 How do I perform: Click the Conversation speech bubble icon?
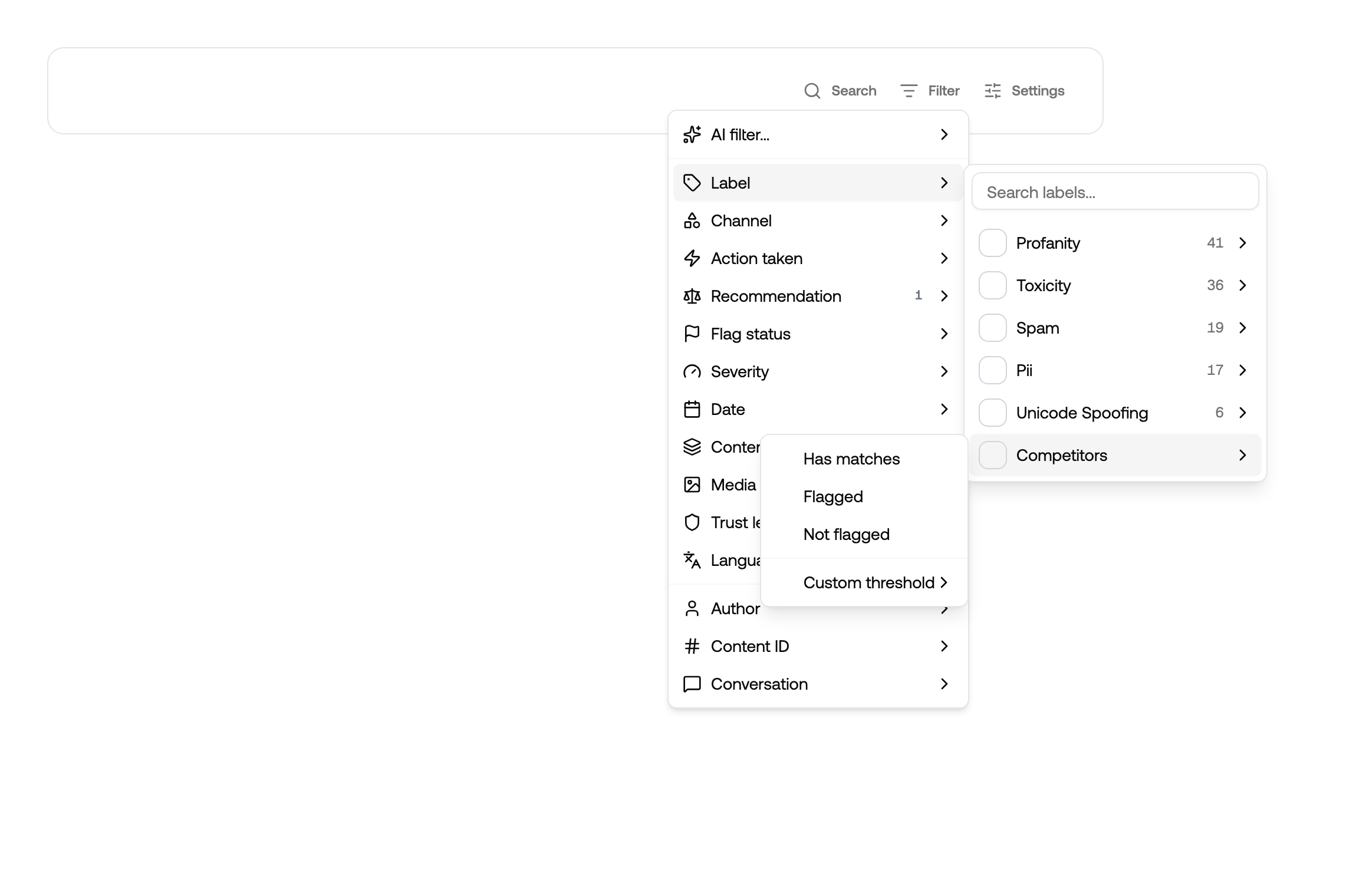coord(692,684)
